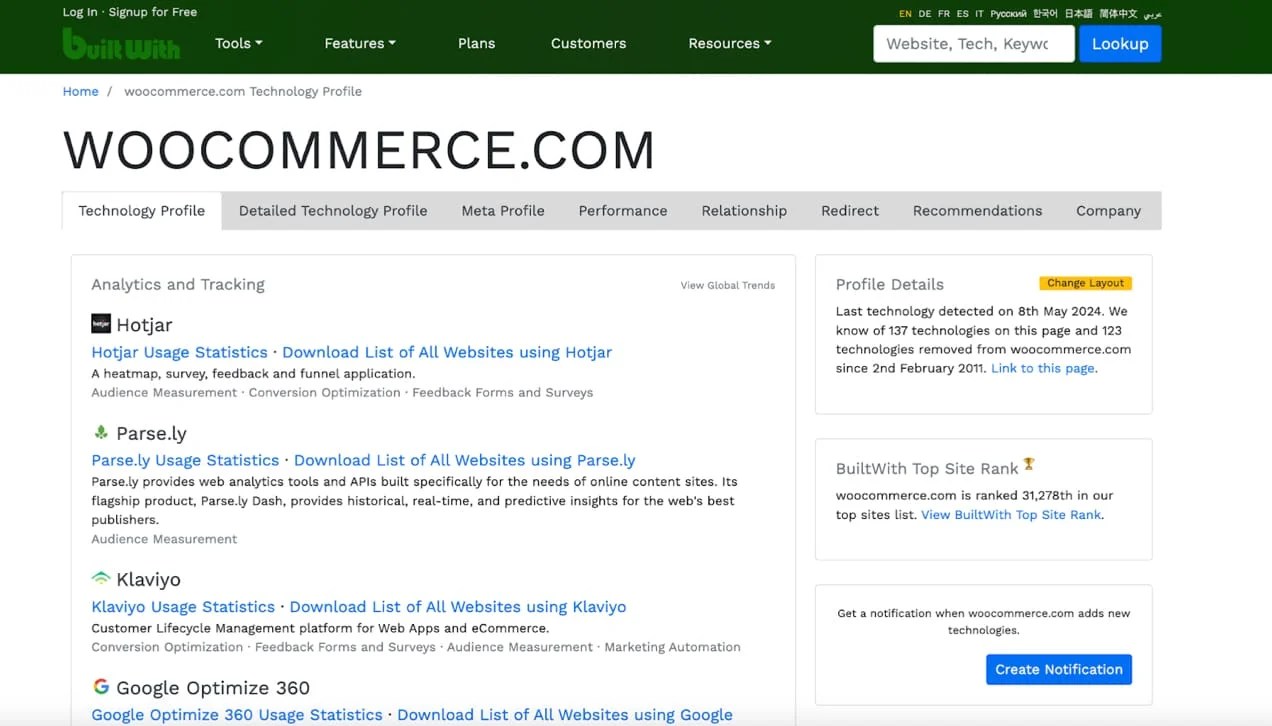Open the Tools dropdown menu

click(239, 43)
